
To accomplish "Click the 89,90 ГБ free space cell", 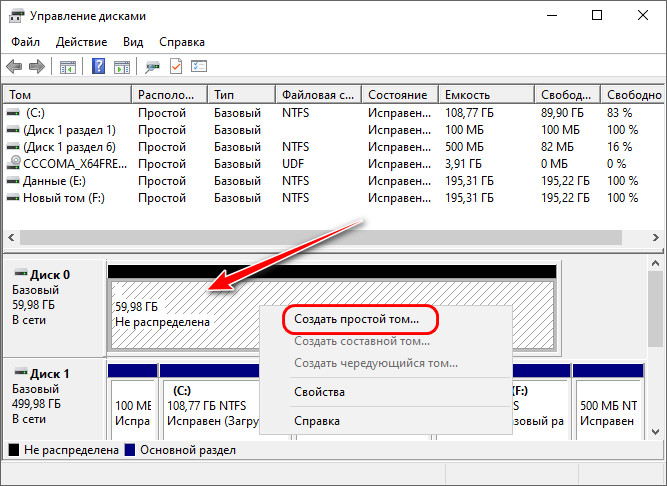I will click(x=562, y=113).
